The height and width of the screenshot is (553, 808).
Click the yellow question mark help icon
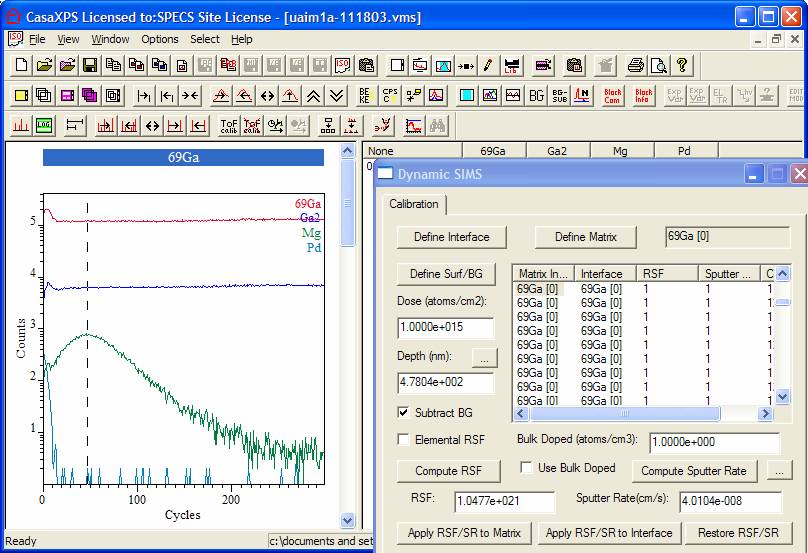click(x=682, y=66)
